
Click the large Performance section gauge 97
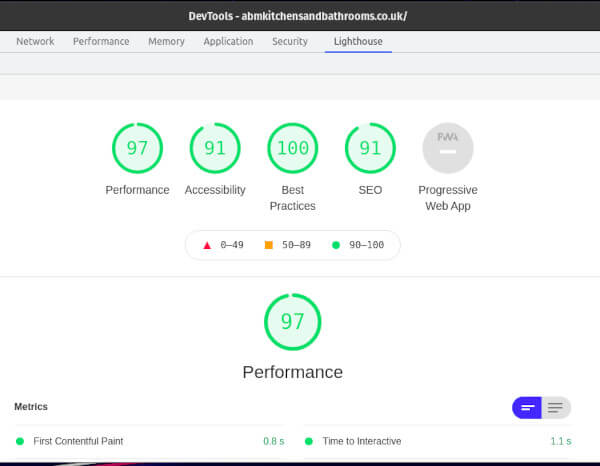[293, 322]
